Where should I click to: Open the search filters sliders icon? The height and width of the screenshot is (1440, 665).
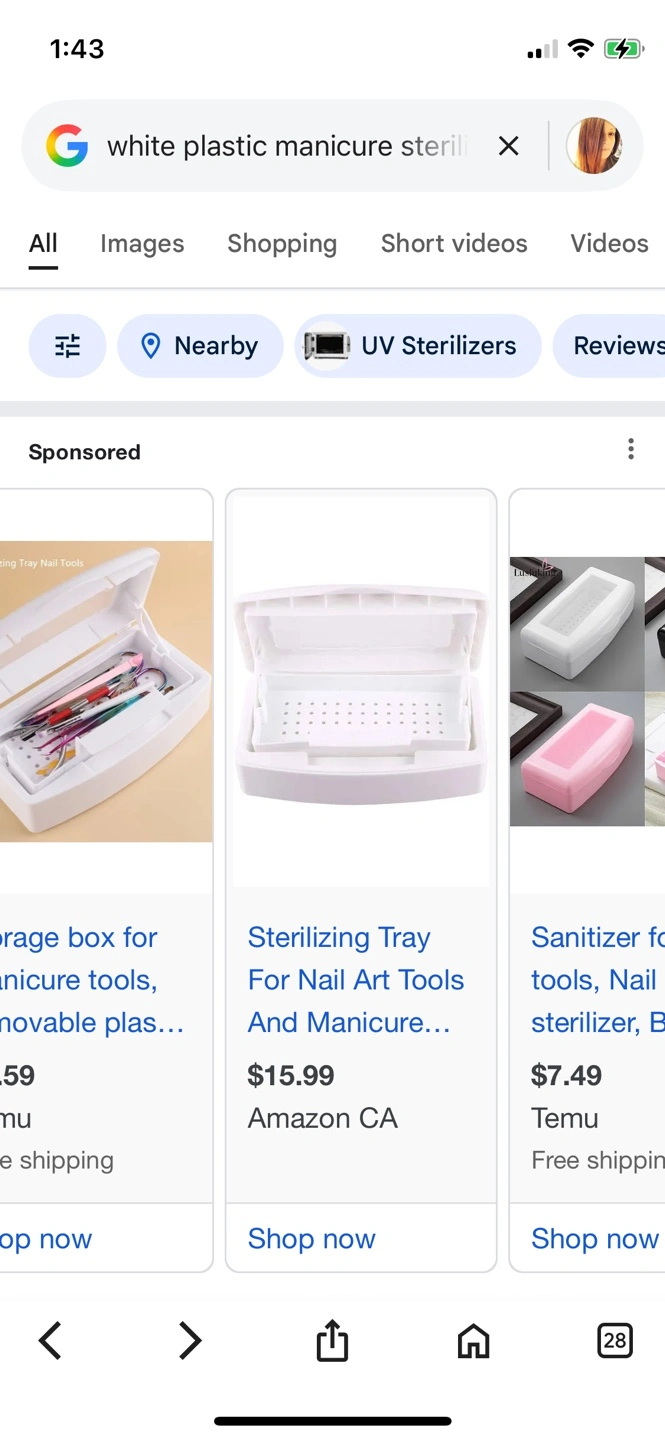(x=67, y=346)
